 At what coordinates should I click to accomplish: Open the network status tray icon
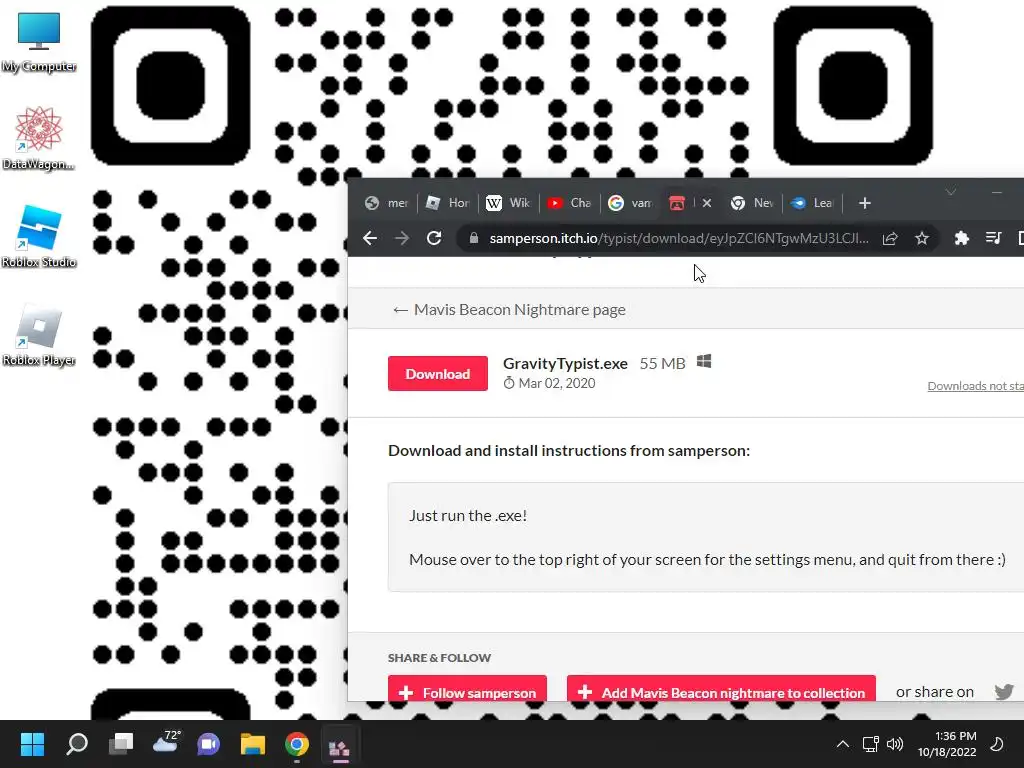(871, 744)
